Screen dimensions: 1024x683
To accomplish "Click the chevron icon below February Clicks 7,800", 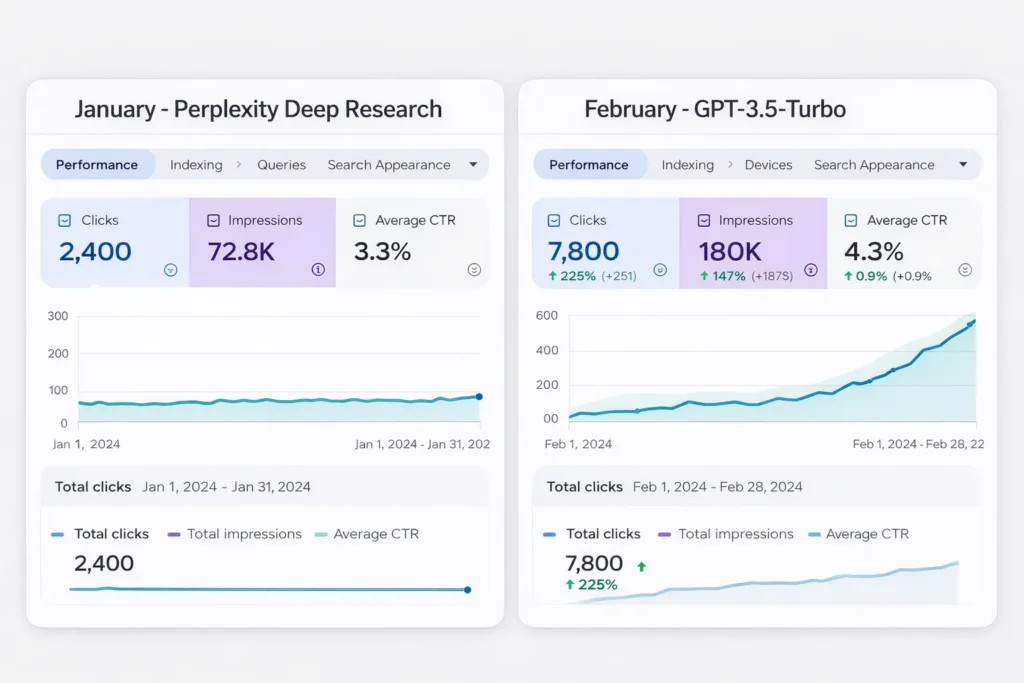I will [x=659, y=269].
